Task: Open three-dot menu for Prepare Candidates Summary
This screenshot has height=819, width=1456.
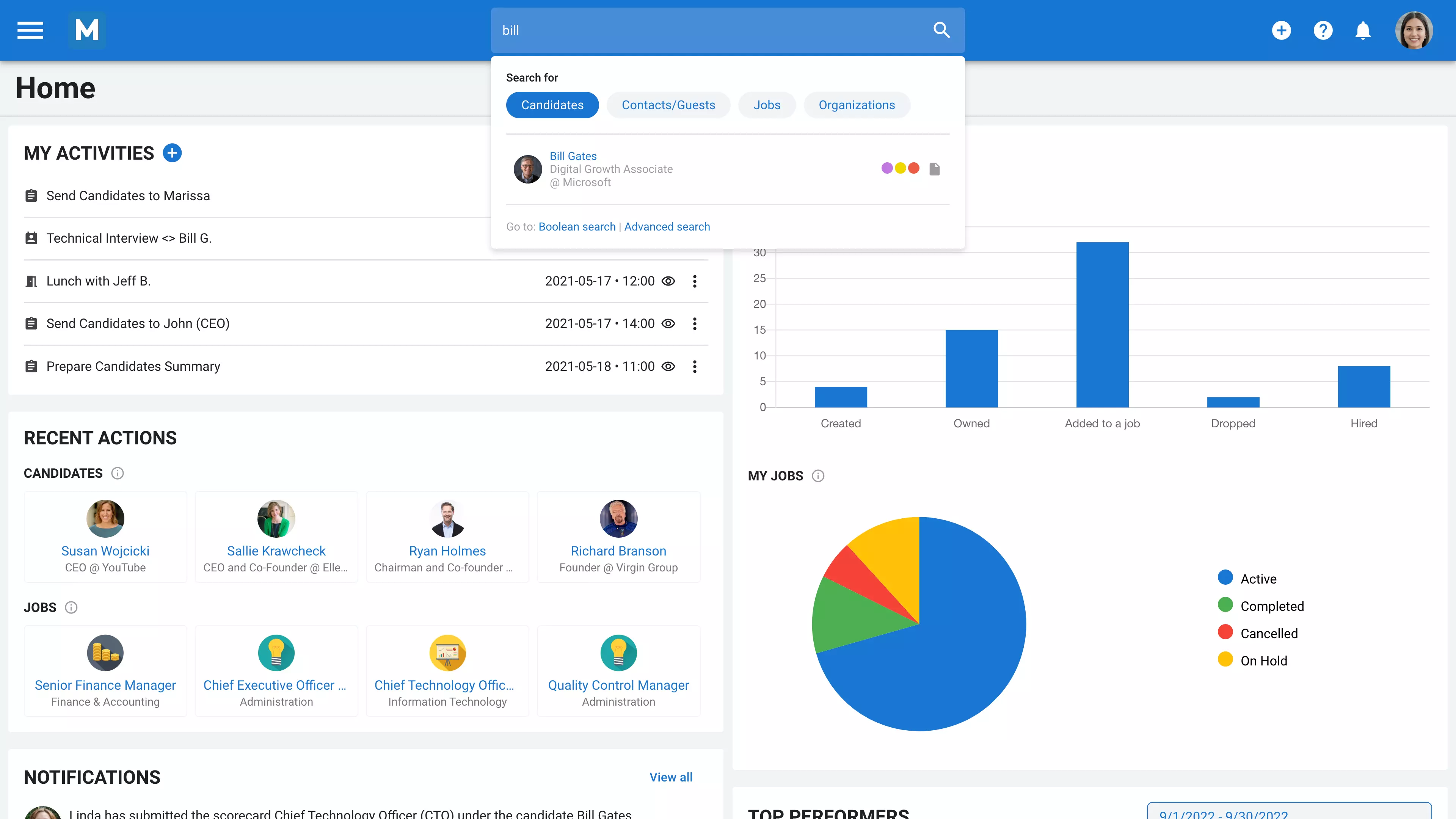Action: tap(695, 366)
